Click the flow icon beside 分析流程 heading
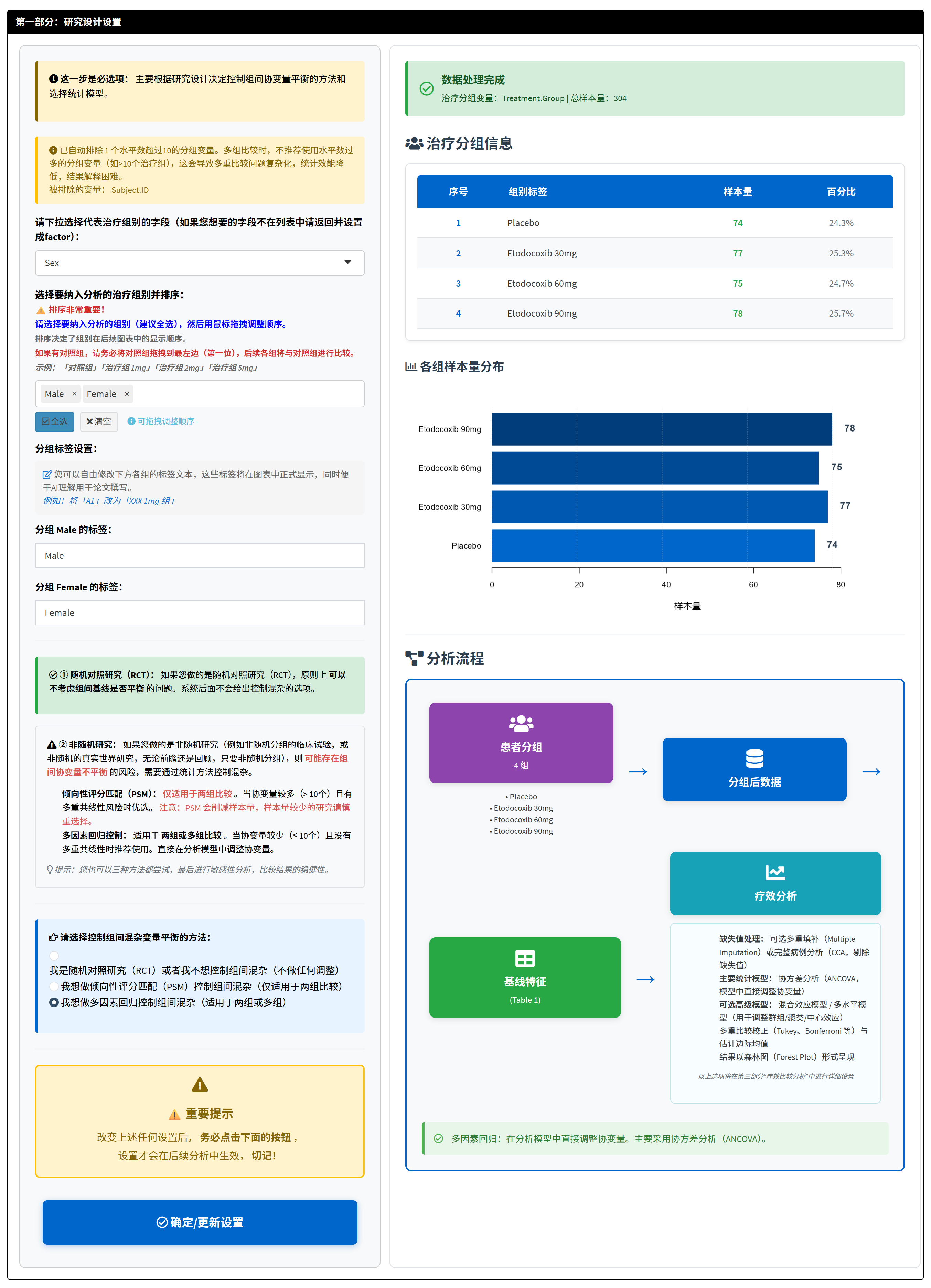This screenshot has height=1288, width=931. click(414, 658)
